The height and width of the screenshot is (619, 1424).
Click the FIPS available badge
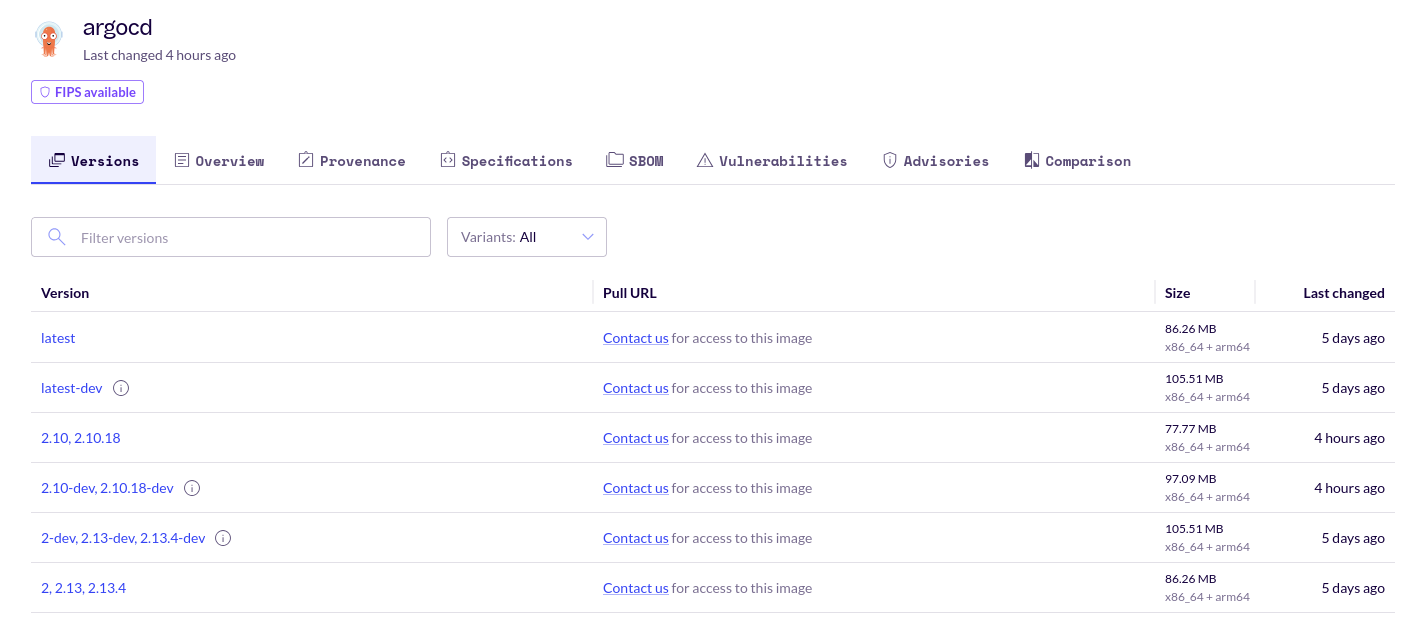(87, 91)
